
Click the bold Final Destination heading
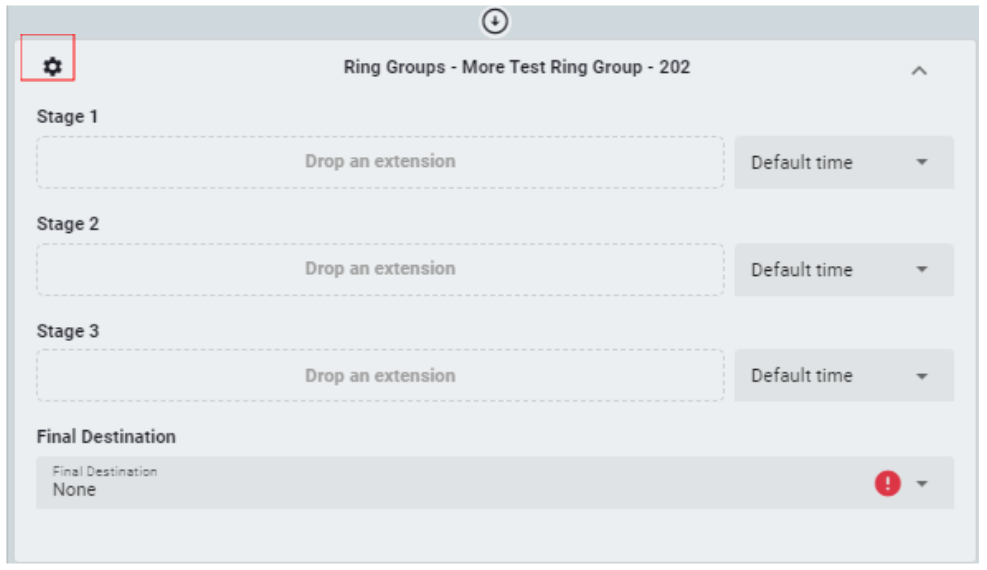pyautogui.click(x=106, y=437)
